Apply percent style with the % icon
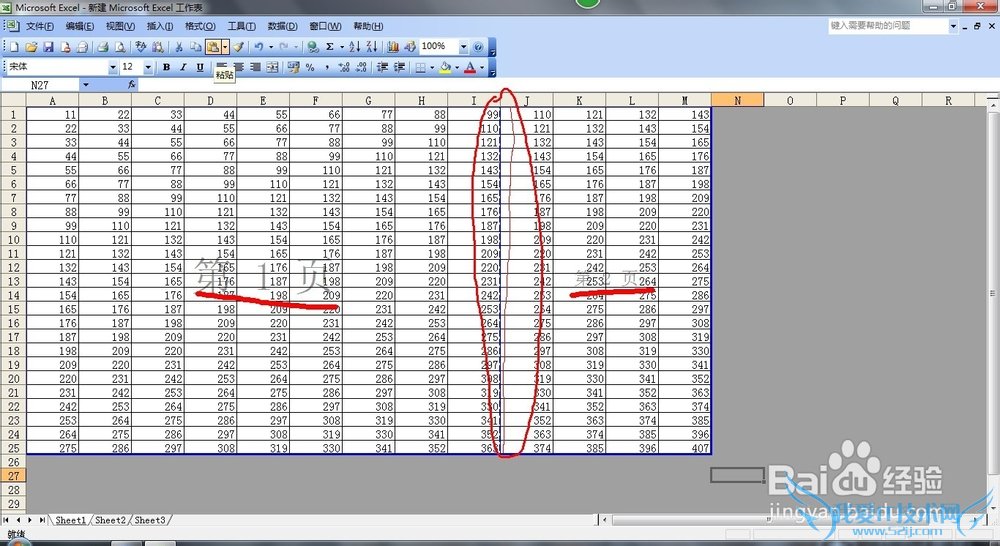The image size is (1000, 546). click(310, 68)
